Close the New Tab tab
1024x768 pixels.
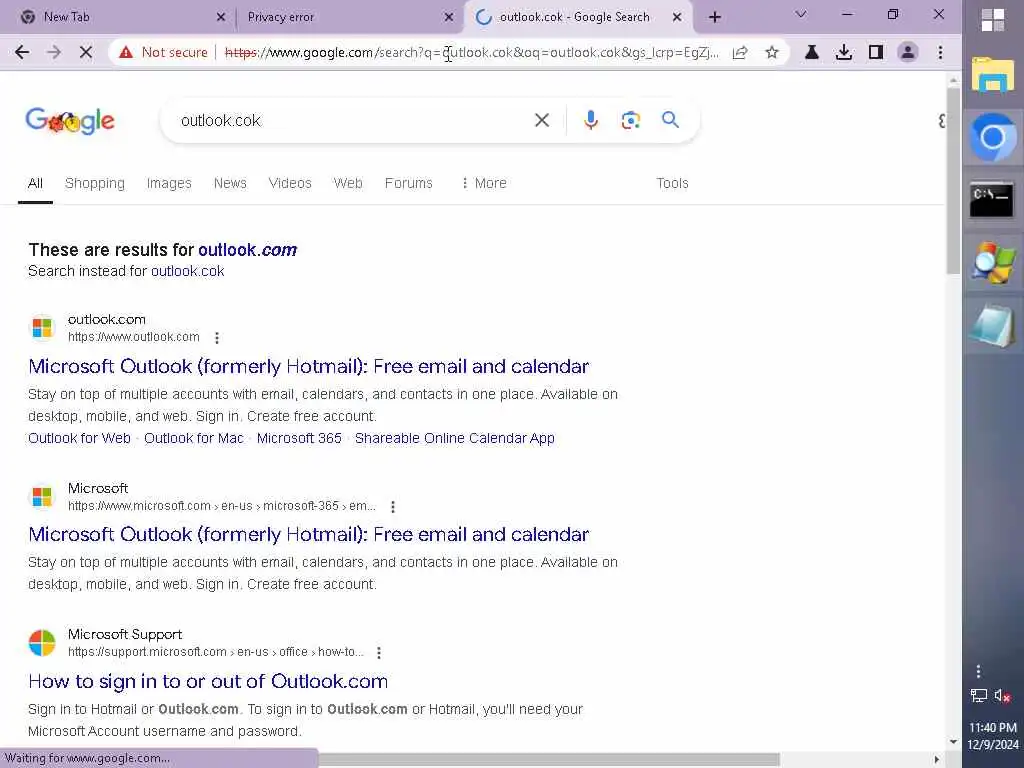(221, 17)
